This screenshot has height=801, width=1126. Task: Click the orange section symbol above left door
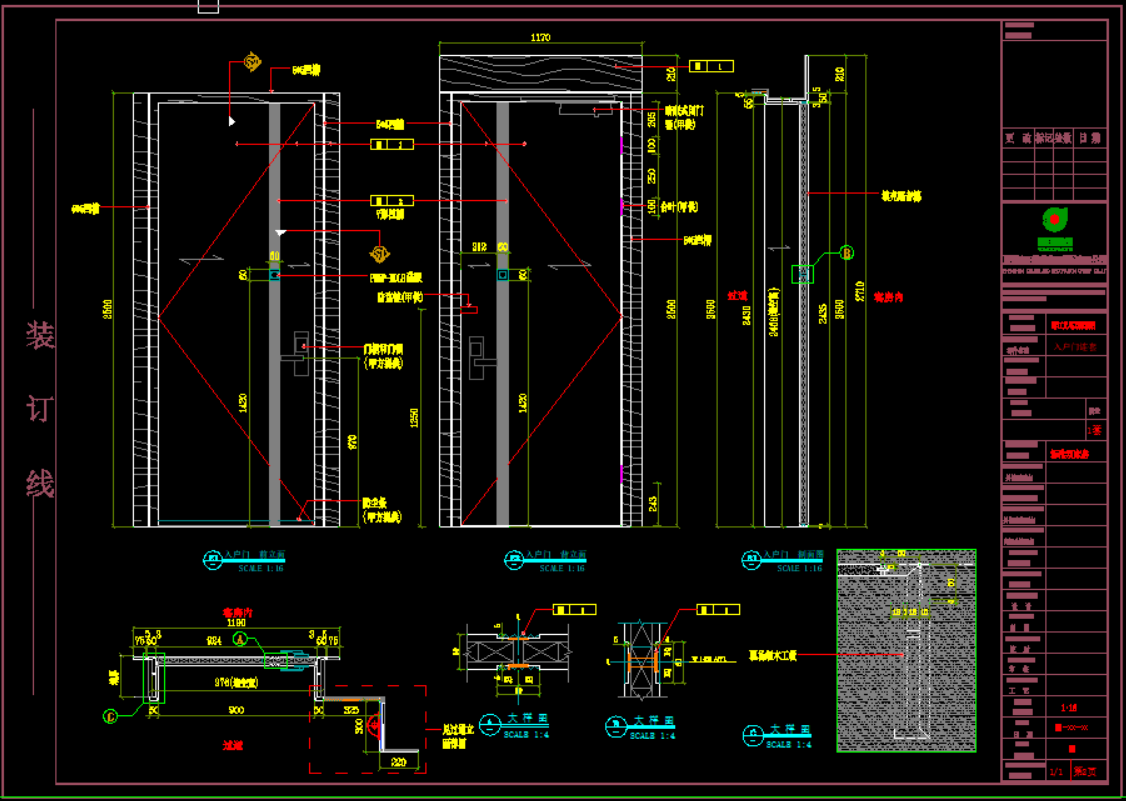click(x=252, y=63)
